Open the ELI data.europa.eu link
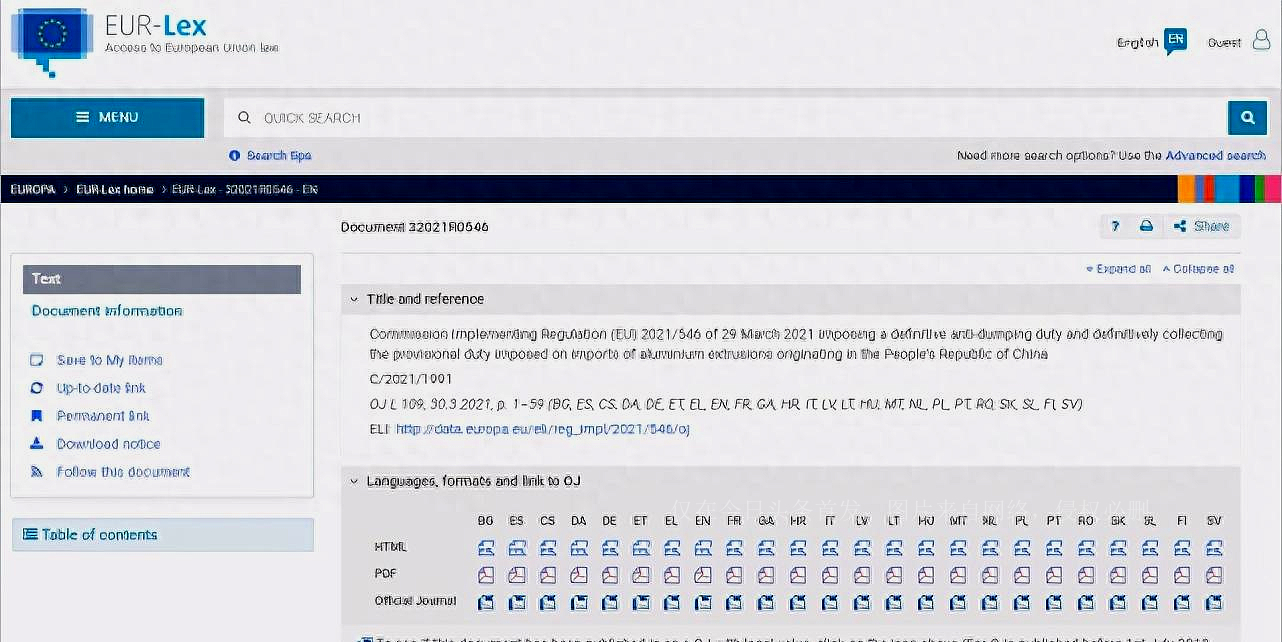 pyautogui.click(x=542, y=429)
